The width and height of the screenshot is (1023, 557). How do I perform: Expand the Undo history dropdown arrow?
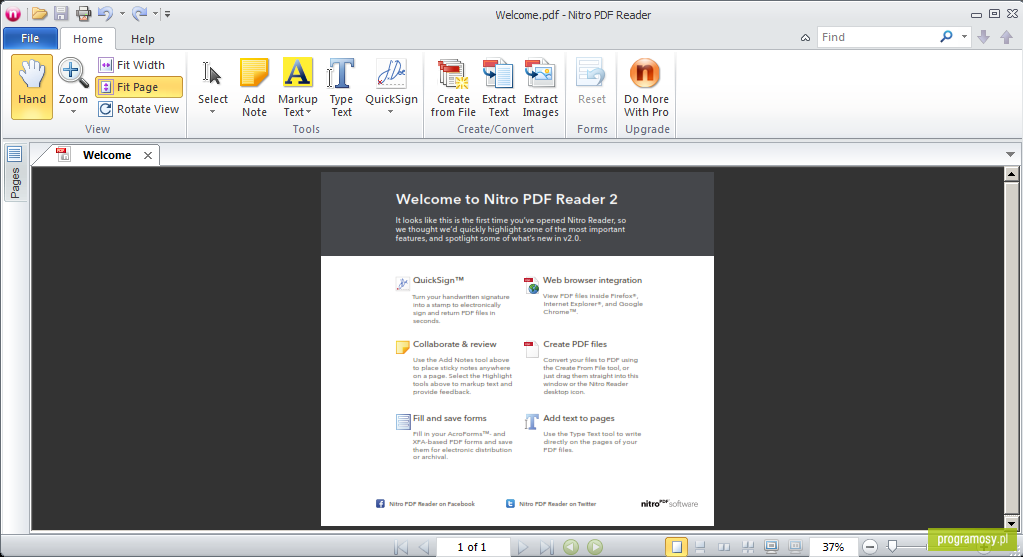click(122, 14)
